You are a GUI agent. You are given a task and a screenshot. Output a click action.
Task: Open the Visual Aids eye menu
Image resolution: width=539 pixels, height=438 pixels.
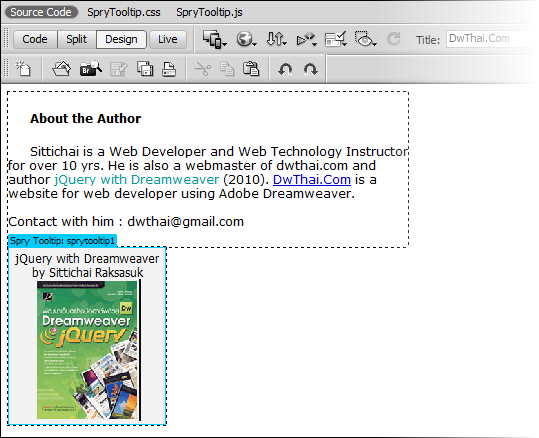point(365,40)
